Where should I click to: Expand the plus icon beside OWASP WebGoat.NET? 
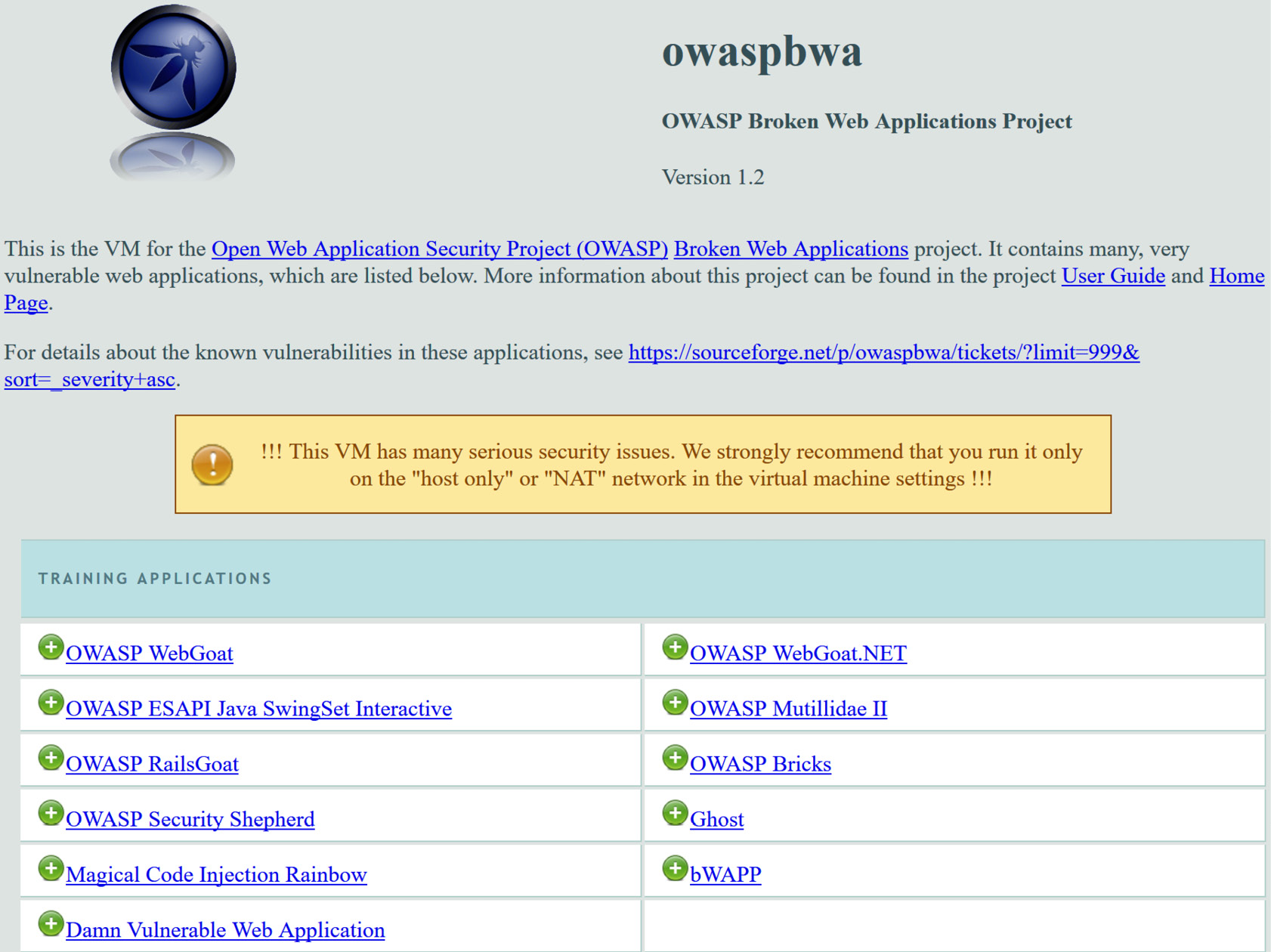[x=675, y=648]
